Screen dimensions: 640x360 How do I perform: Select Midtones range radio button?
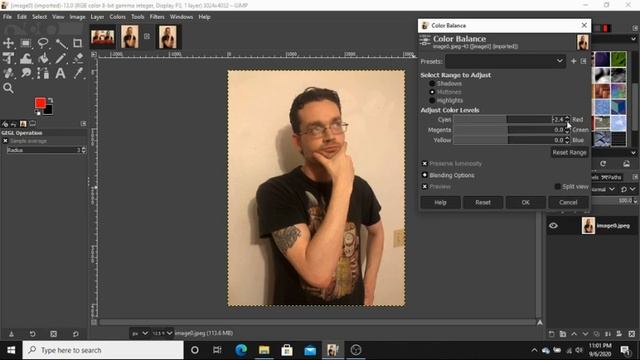(432, 92)
